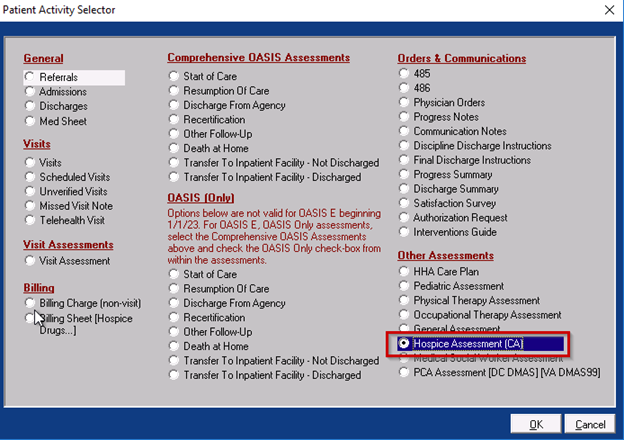The width and height of the screenshot is (624, 440).
Task: Choose the Physician Orders radio button
Action: coord(404,102)
